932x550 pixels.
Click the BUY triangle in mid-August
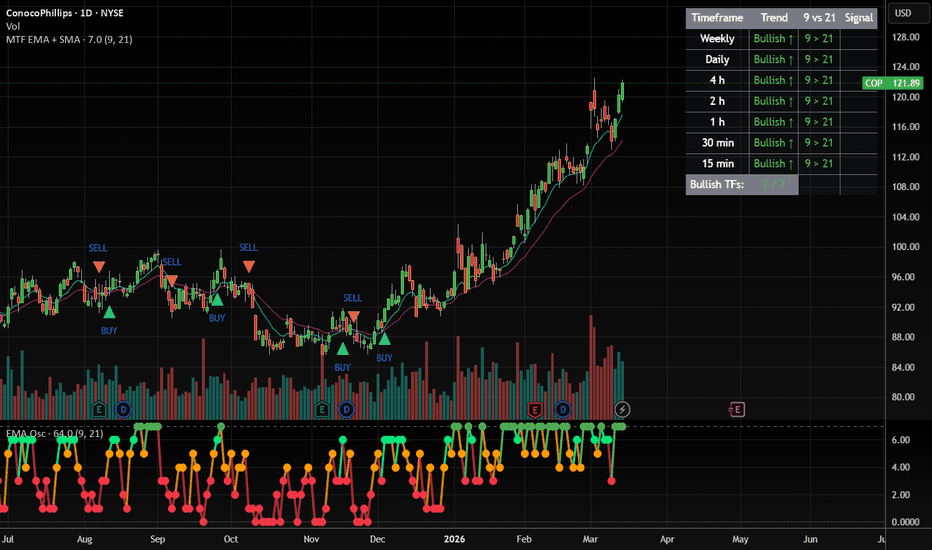109,312
